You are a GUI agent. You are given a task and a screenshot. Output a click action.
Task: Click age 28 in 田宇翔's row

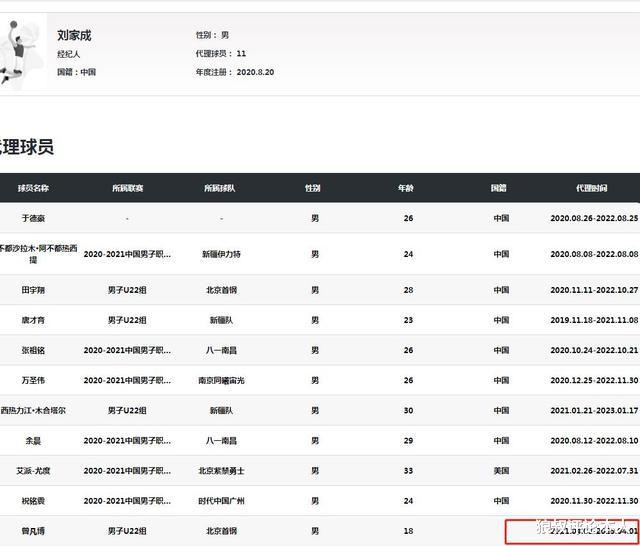point(409,290)
